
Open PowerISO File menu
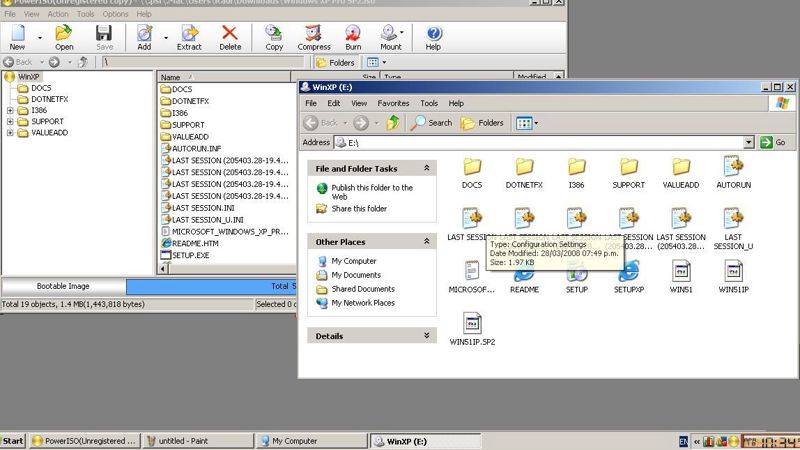[10, 14]
